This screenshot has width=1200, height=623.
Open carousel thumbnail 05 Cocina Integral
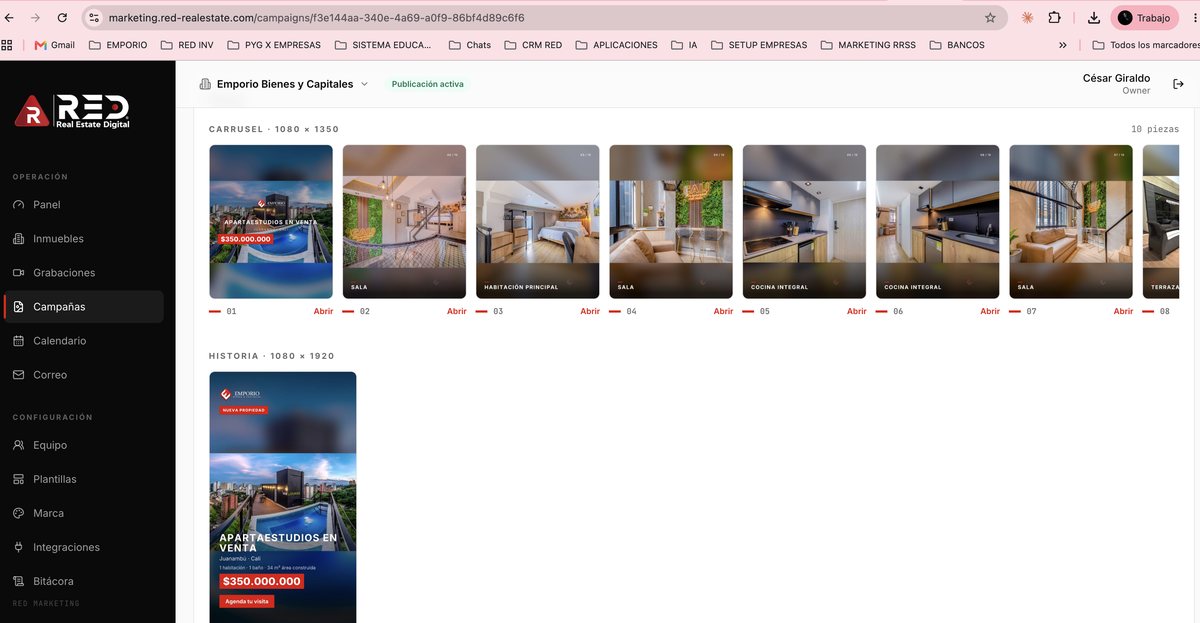pos(805,221)
